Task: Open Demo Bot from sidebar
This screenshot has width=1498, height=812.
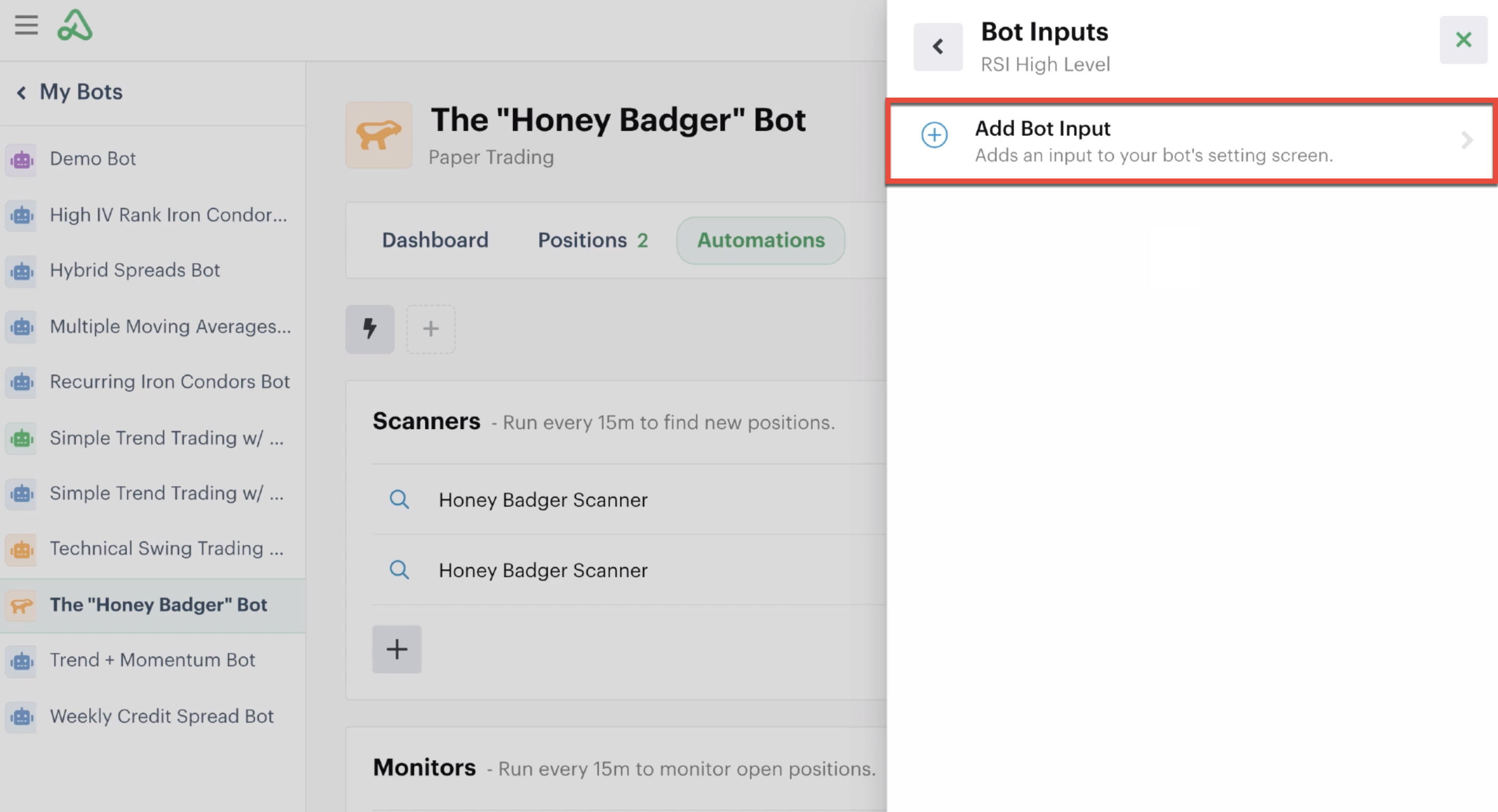Action: pos(152,159)
